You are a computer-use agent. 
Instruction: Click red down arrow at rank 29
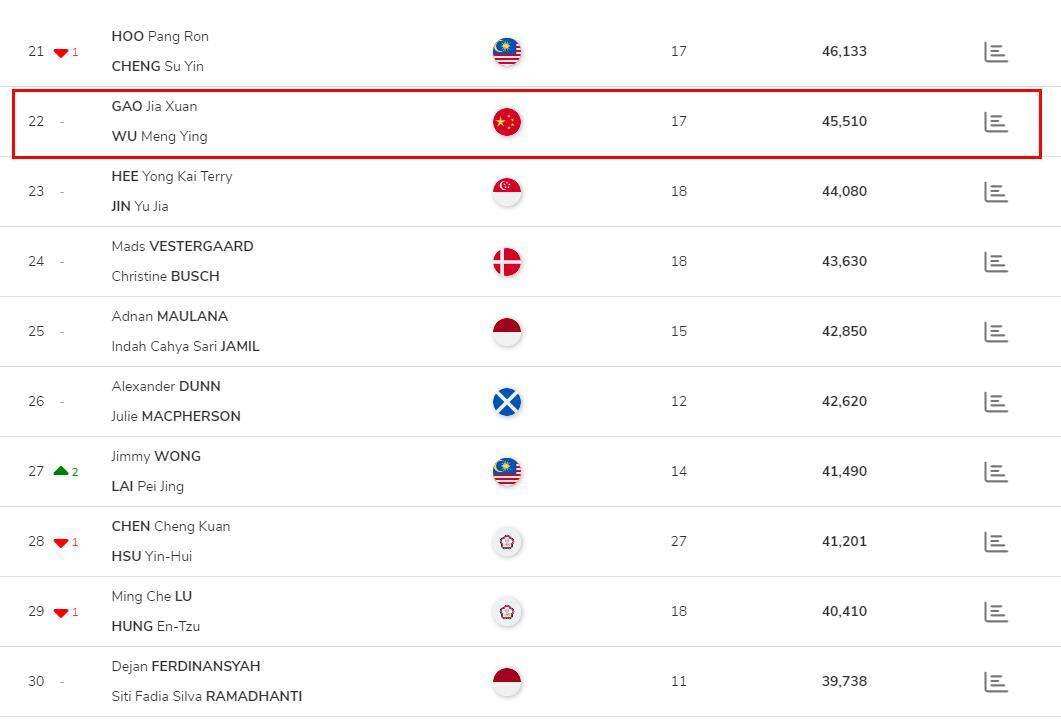click(x=61, y=612)
